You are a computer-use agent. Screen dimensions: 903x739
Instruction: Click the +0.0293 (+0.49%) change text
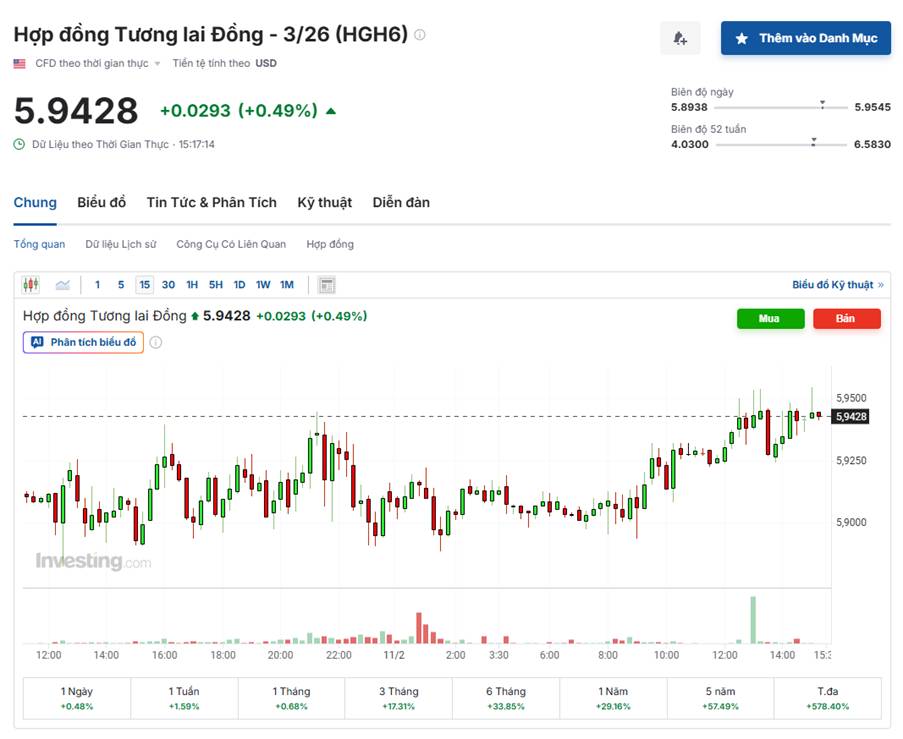click(238, 111)
